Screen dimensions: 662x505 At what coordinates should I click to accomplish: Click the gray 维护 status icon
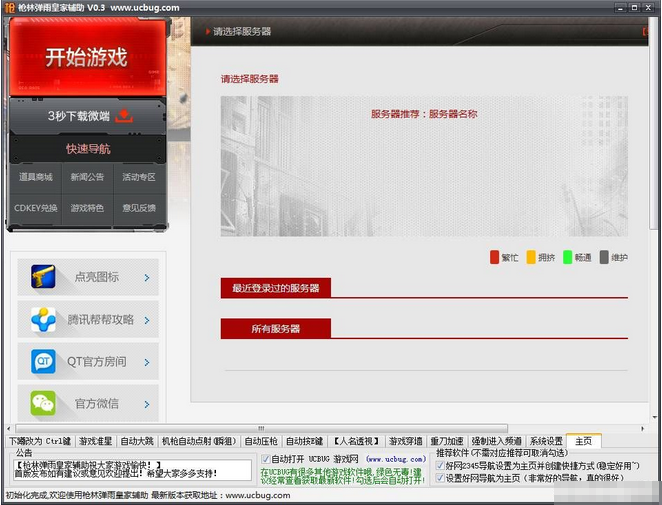click(603, 258)
